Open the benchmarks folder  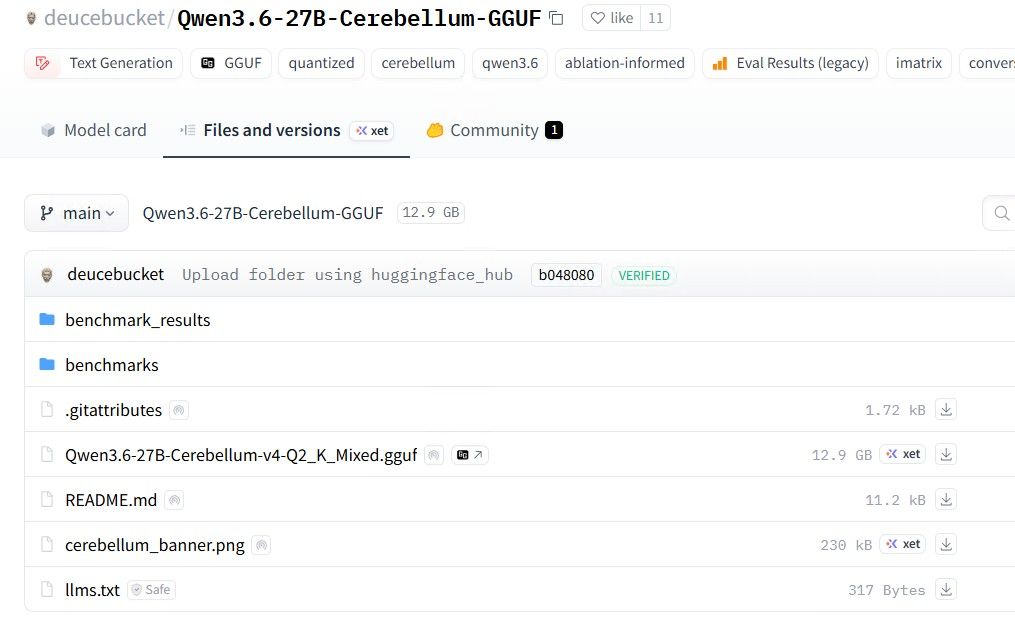112,365
